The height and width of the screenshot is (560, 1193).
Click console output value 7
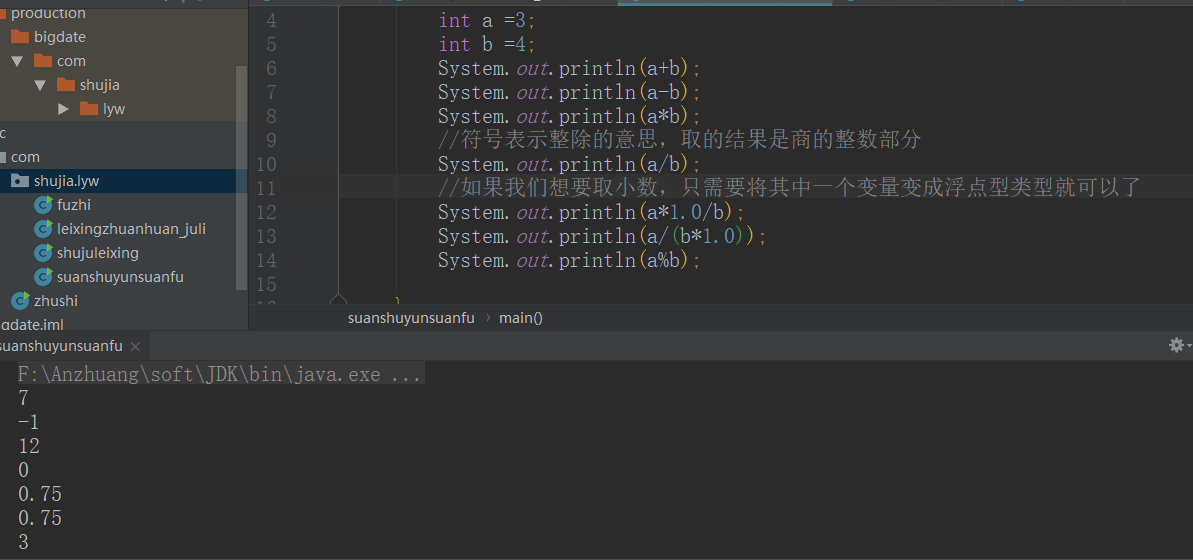point(23,398)
